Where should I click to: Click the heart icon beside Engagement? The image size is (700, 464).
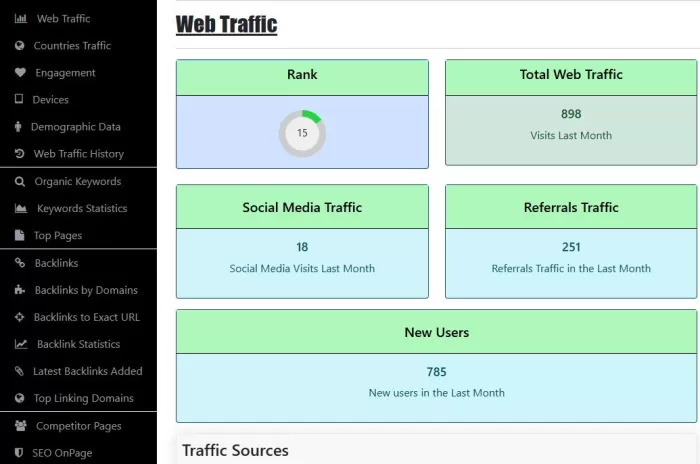20,72
